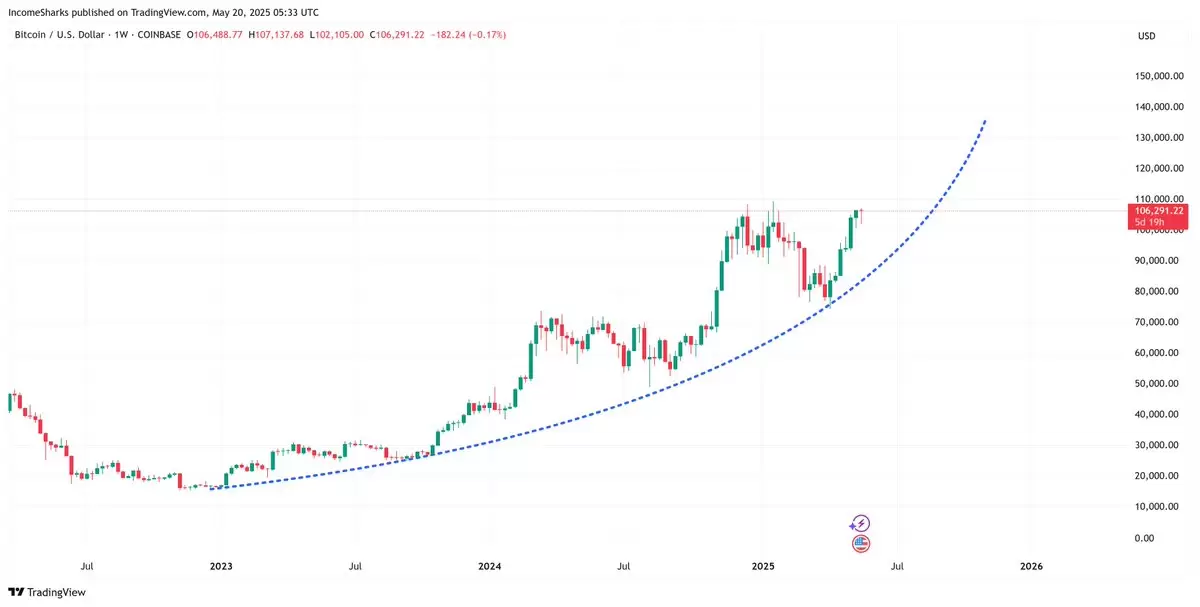Click the IncomeSharks publisher name
1200x607 pixels.
[x=40, y=12]
